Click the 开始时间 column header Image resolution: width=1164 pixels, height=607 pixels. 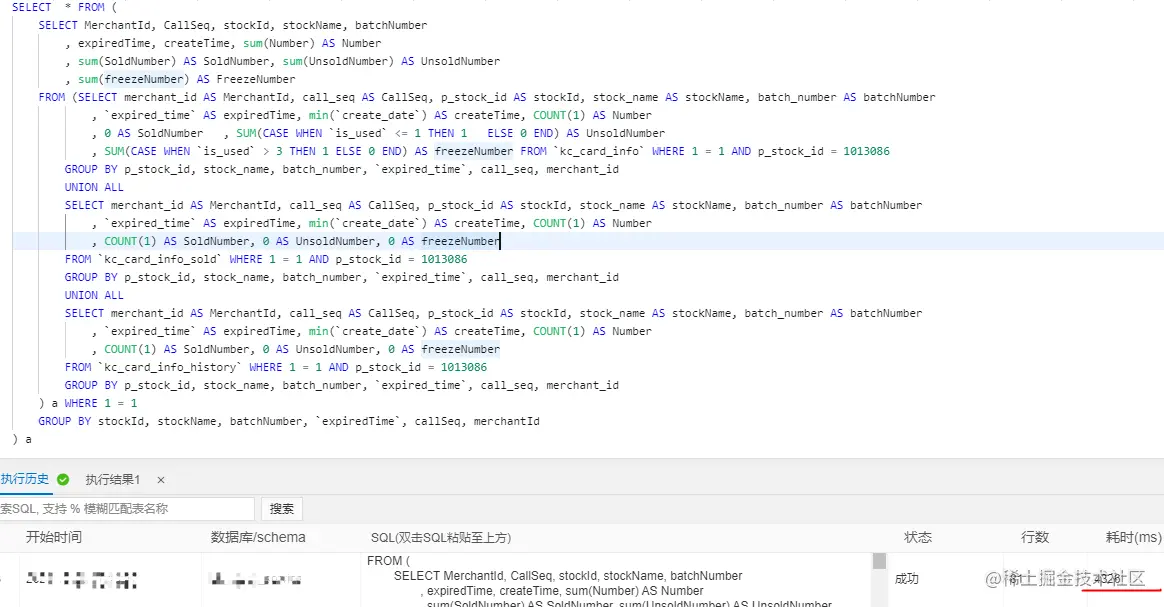53,537
